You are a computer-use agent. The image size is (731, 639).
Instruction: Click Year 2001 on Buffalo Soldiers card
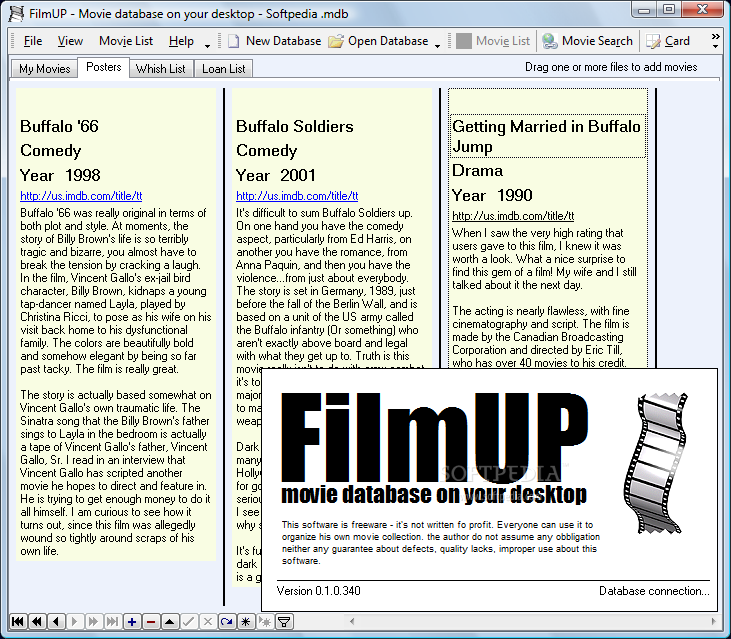276,175
